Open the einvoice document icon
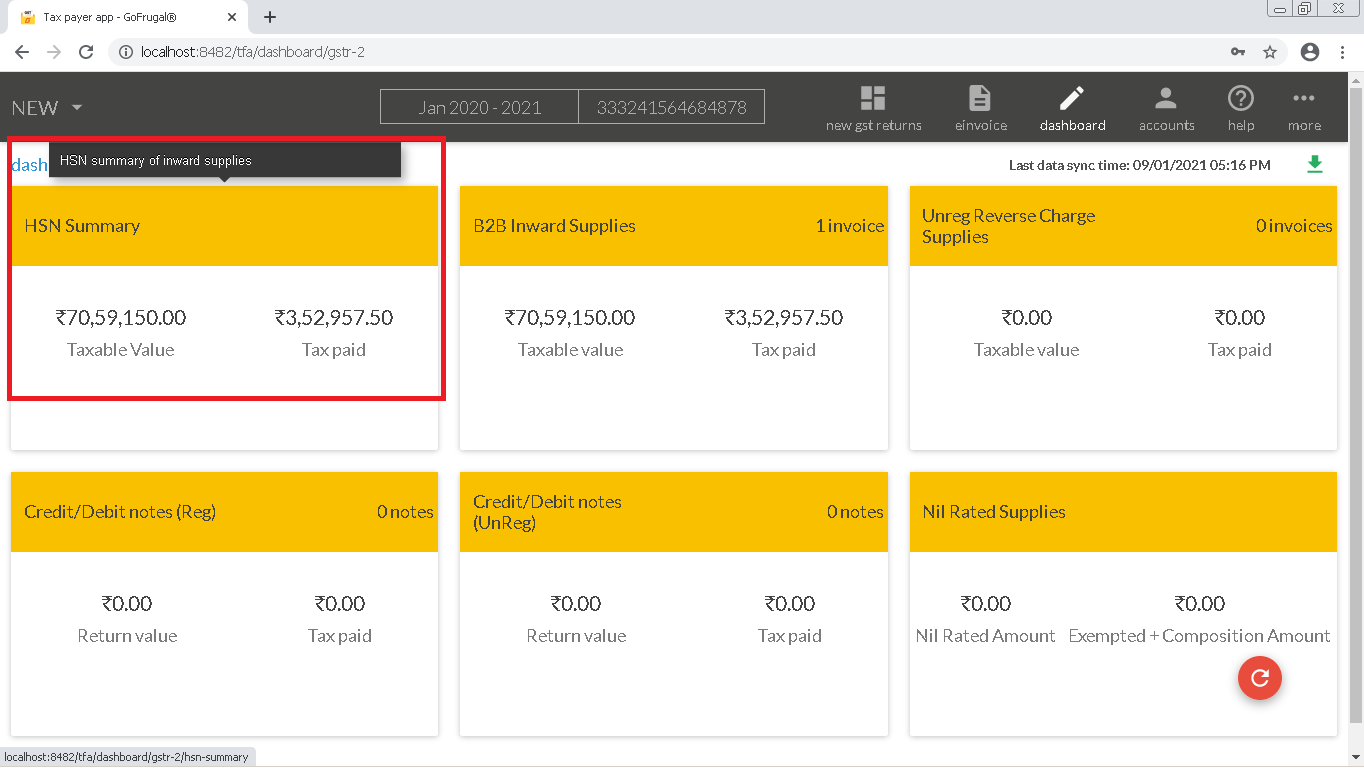 tap(980, 98)
